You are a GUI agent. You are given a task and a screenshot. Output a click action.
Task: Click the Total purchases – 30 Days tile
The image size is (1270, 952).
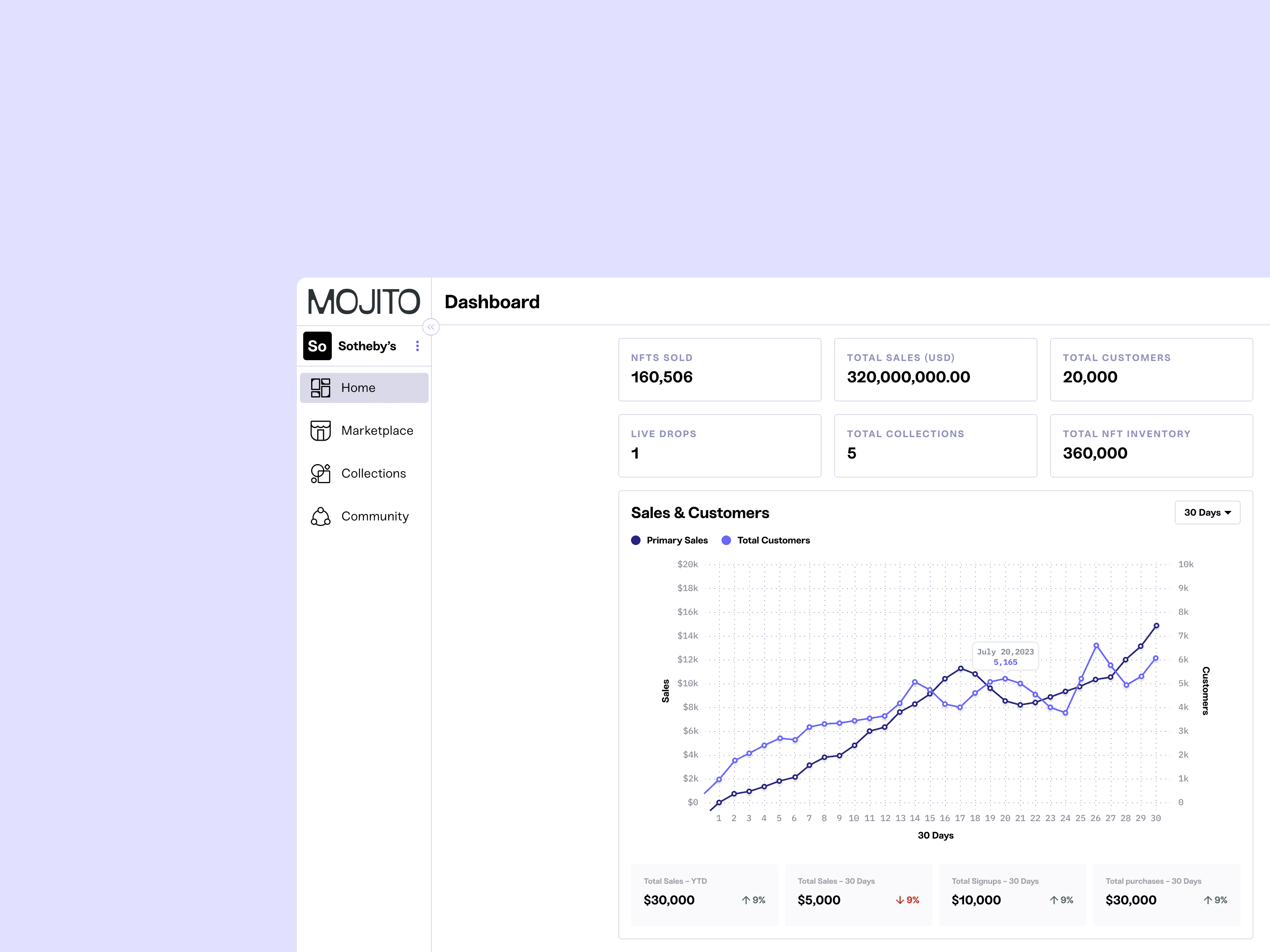click(x=1166, y=894)
